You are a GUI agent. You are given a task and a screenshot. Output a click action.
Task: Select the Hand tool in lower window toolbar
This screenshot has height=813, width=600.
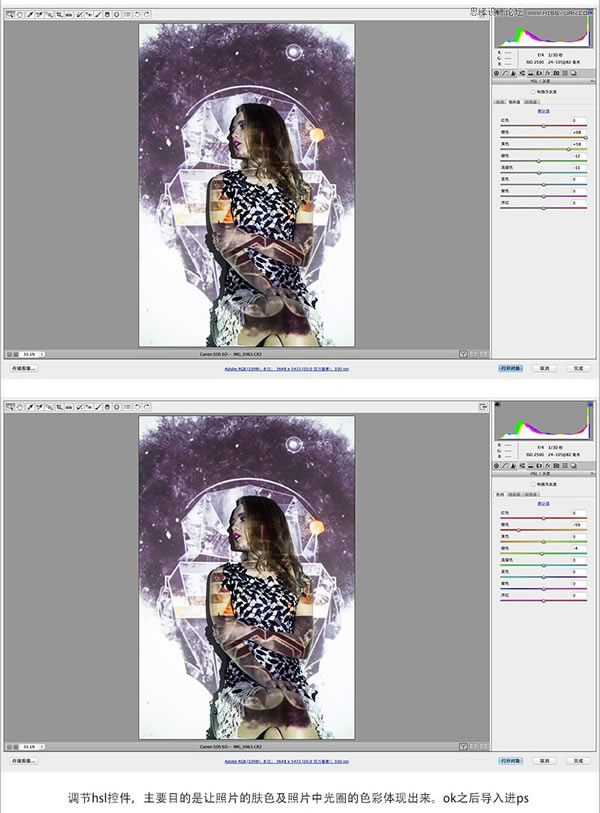pyautogui.click(x=20, y=407)
